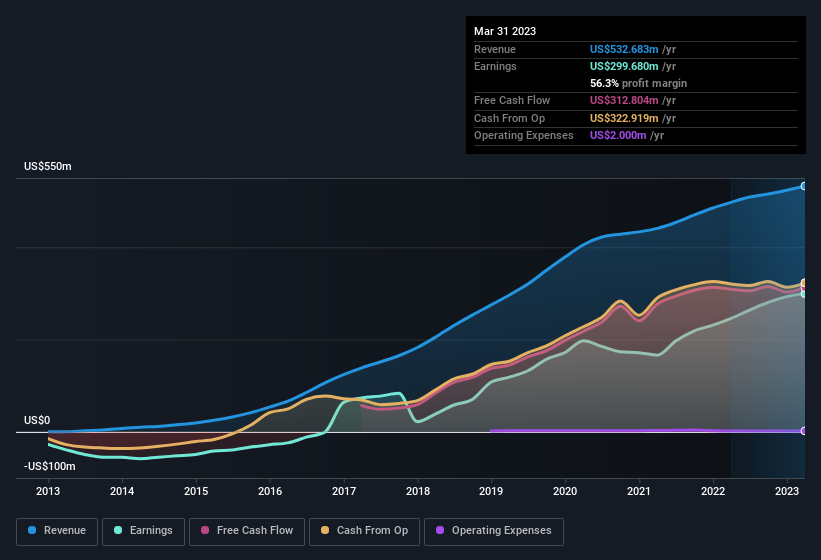Click the US$532.683m revenue value in tooltip
The height and width of the screenshot is (560, 821).
coord(624,49)
